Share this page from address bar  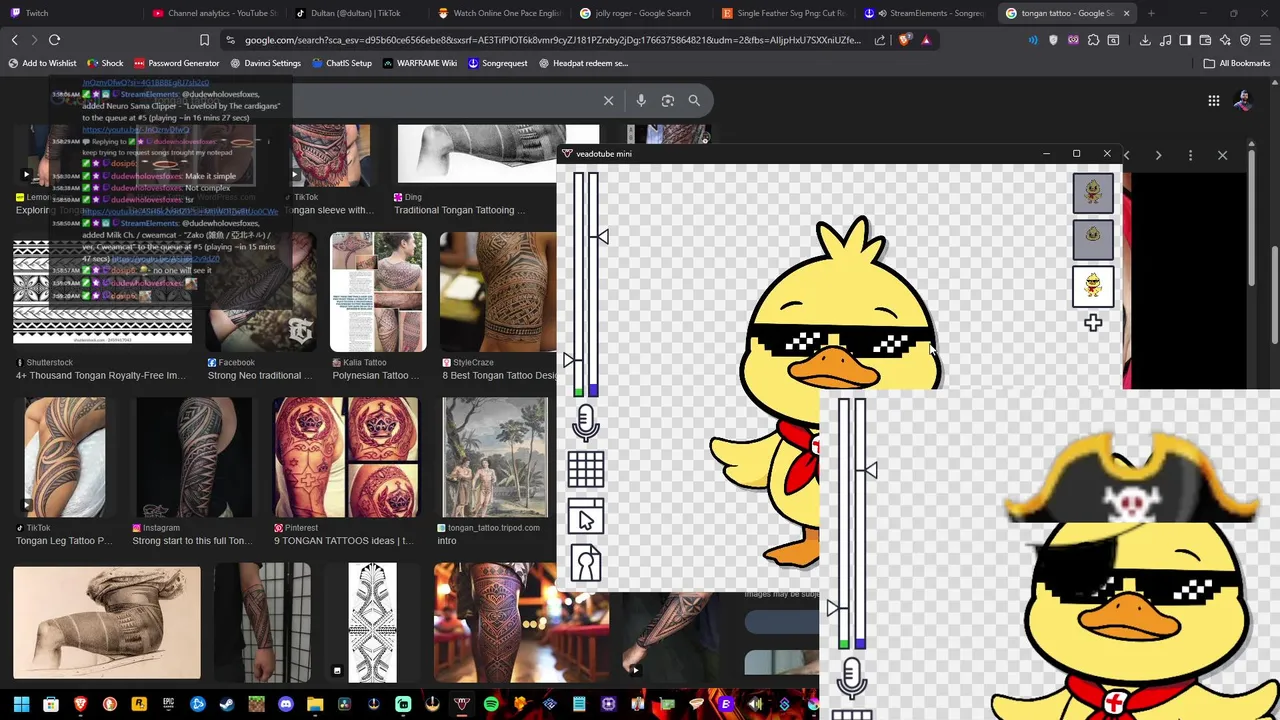point(880,40)
